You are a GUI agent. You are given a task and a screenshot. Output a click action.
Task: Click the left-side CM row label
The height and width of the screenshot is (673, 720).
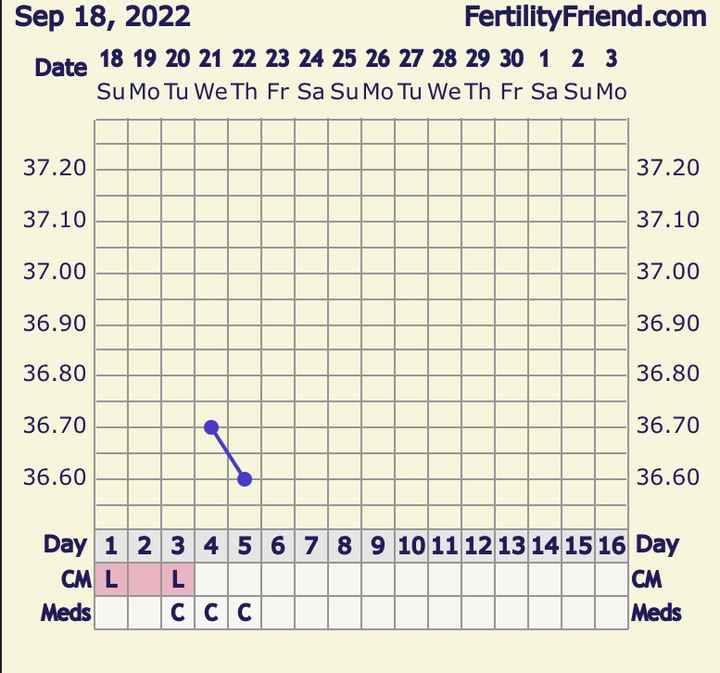[x=75, y=579]
